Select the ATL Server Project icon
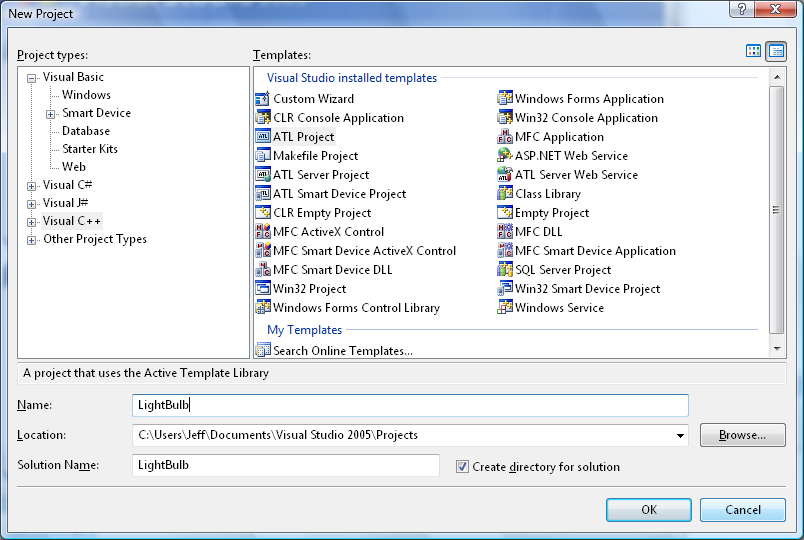 (263, 174)
